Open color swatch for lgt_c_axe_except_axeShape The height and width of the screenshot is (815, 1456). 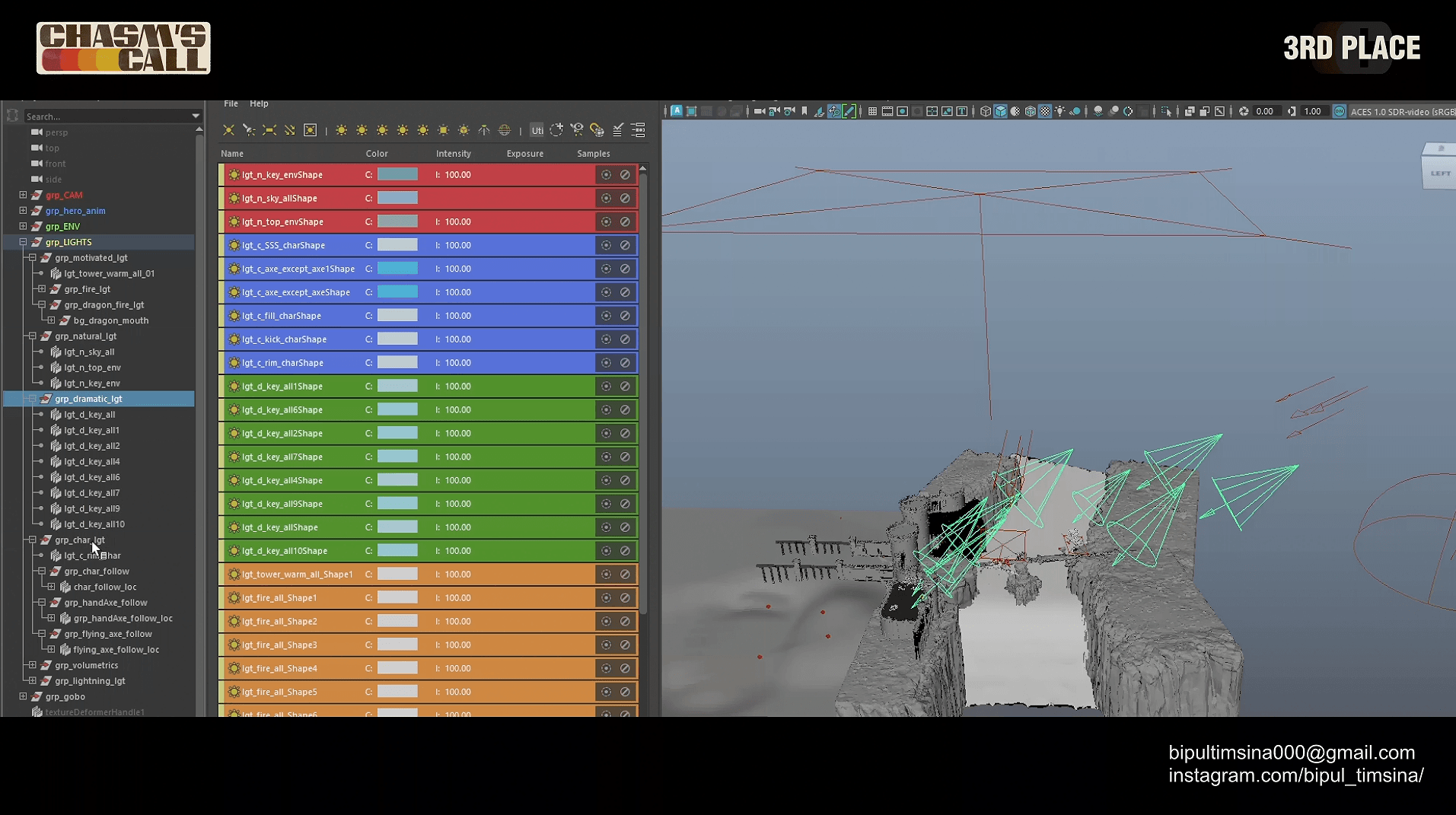point(397,292)
